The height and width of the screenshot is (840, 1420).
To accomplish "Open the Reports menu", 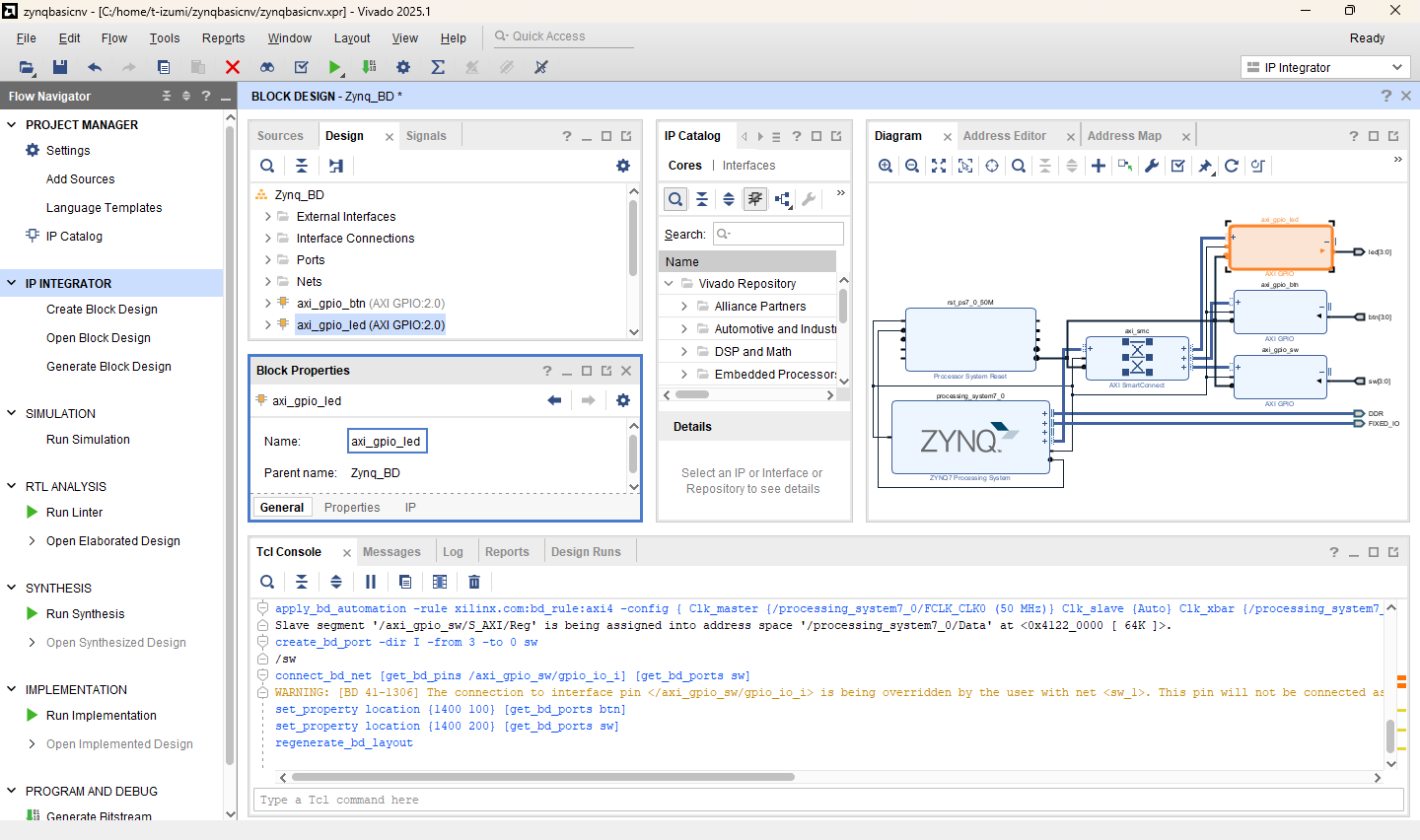I will point(223,38).
